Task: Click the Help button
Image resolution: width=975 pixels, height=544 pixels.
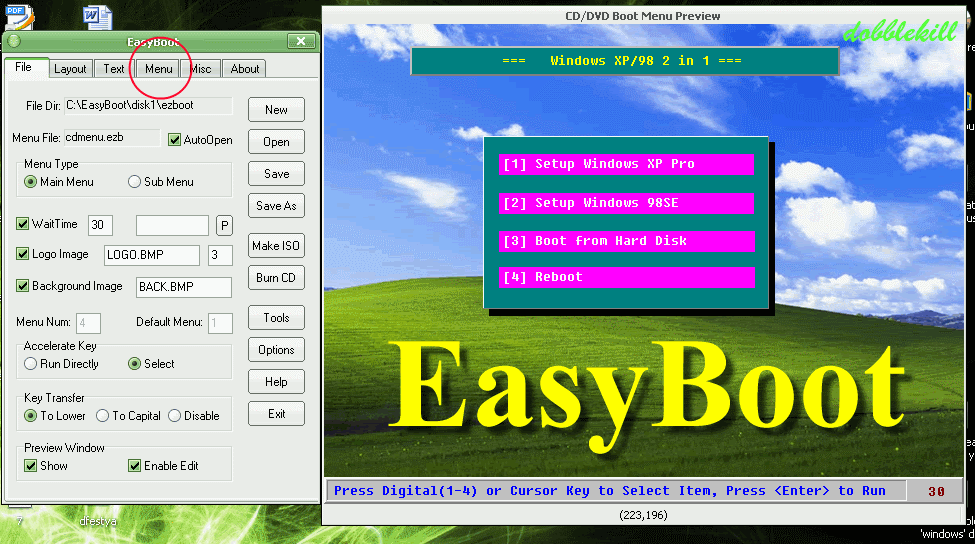Action: point(276,382)
